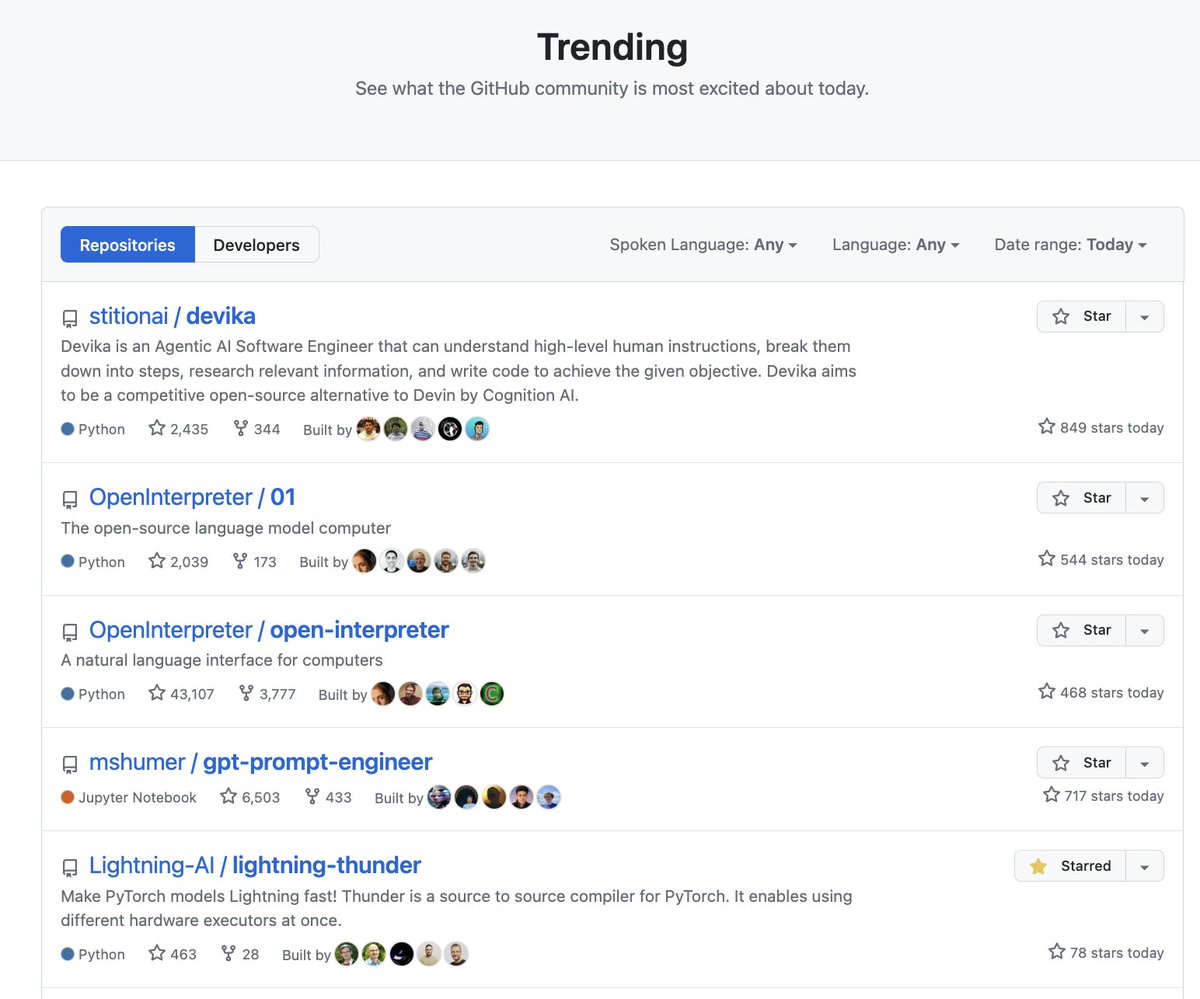Open the OpenInterpreter / 01 repository link
The image size is (1200, 999).
(192, 497)
